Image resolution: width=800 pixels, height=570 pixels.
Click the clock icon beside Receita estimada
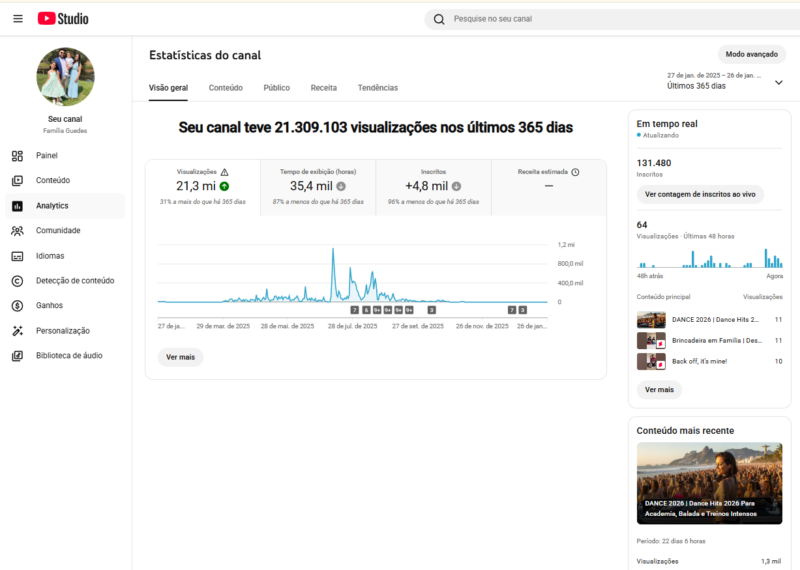(576, 172)
